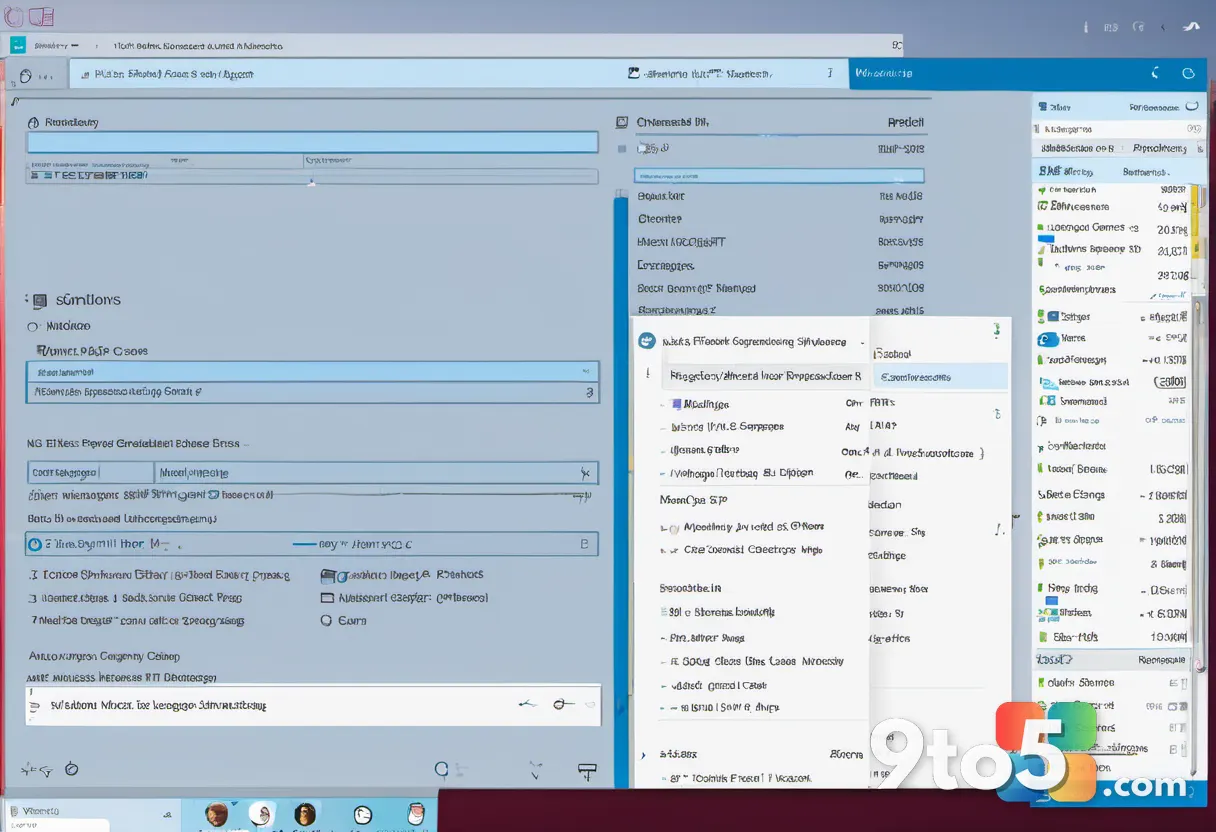Open the first avatar icon on the taskbar
Image resolution: width=1216 pixels, height=832 pixels.
pos(216,814)
